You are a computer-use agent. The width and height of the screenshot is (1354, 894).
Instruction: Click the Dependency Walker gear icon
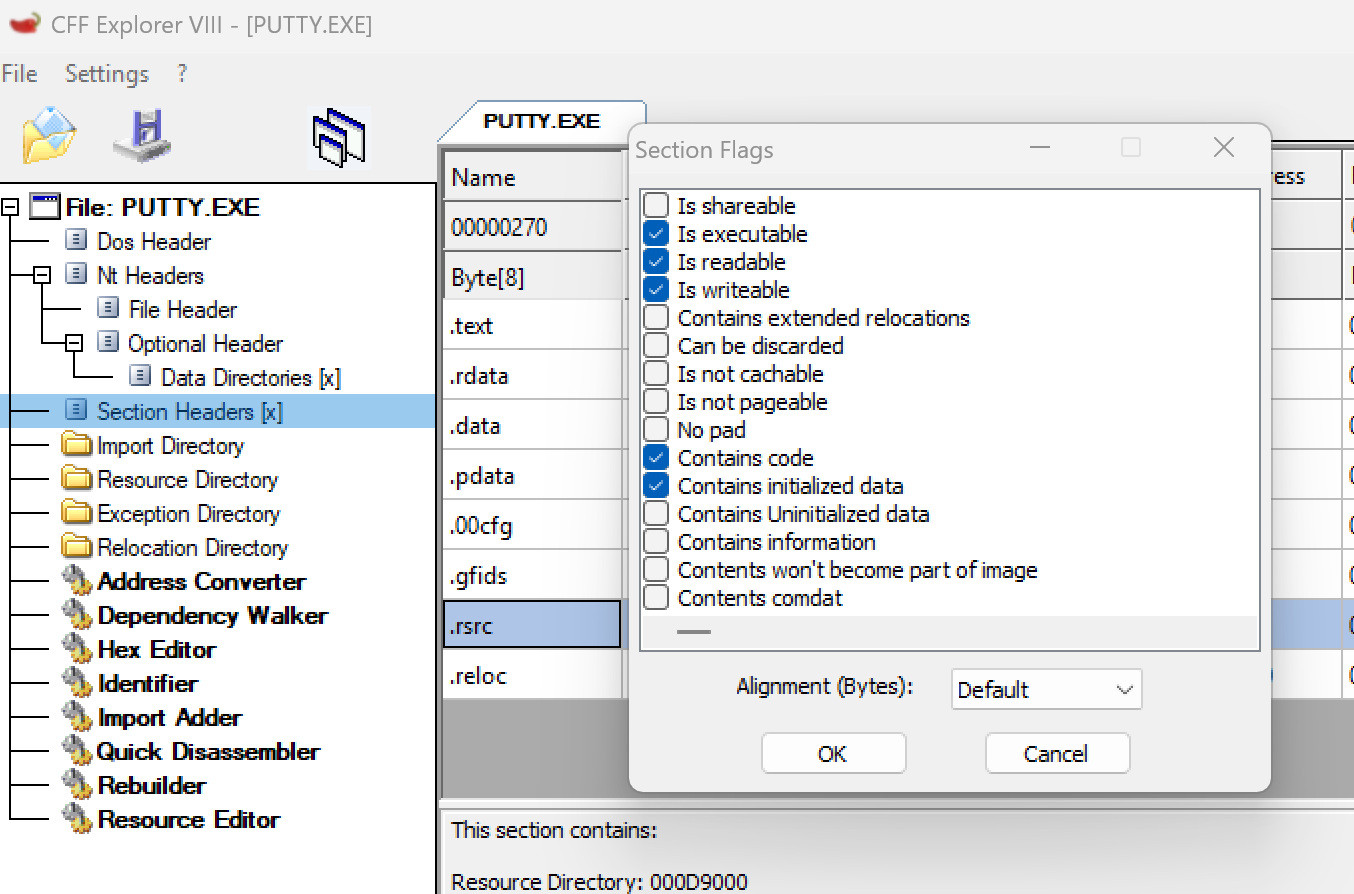(77, 615)
